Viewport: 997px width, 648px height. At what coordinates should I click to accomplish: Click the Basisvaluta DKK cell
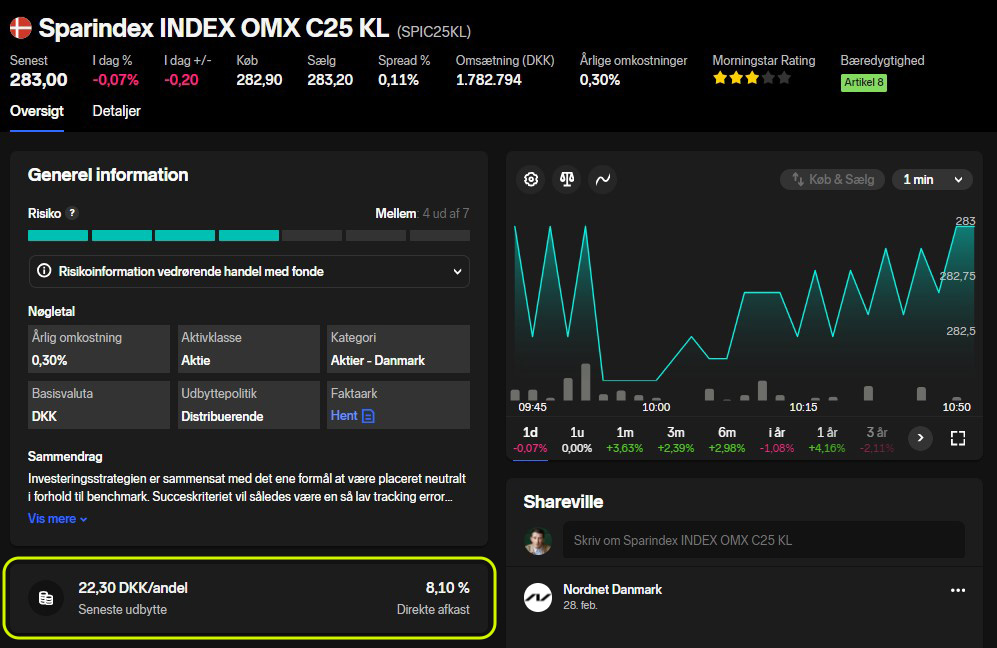pos(99,405)
